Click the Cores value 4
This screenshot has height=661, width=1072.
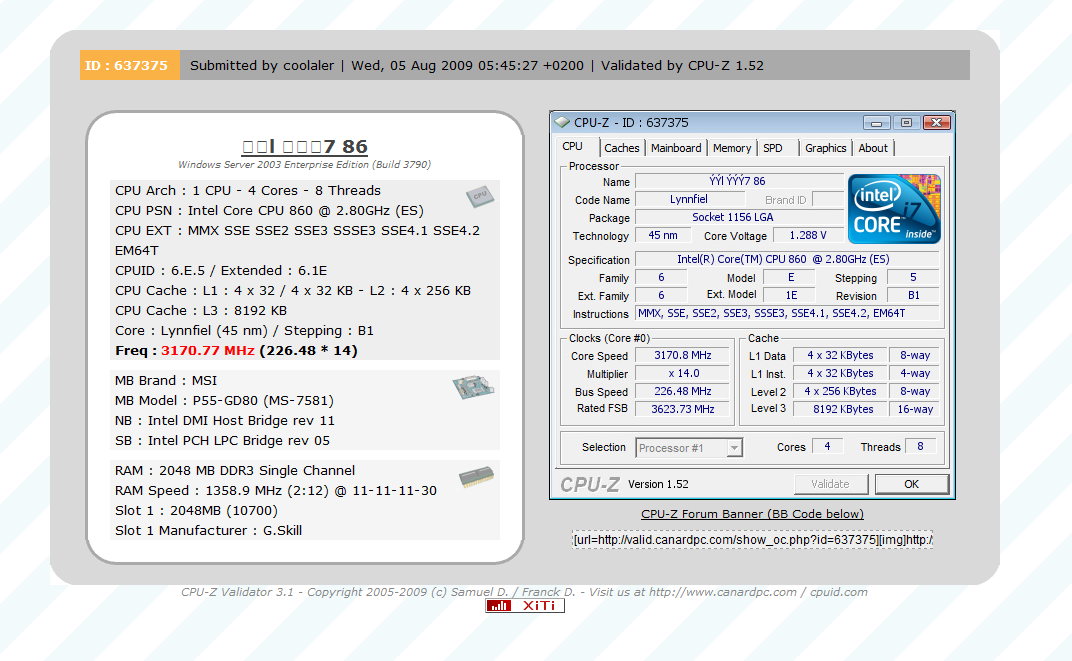[827, 446]
